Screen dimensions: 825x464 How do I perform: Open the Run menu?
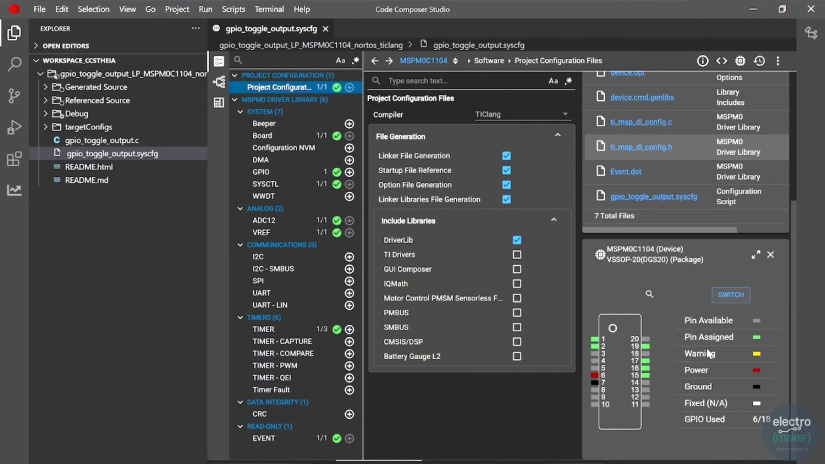click(x=205, y=9)
